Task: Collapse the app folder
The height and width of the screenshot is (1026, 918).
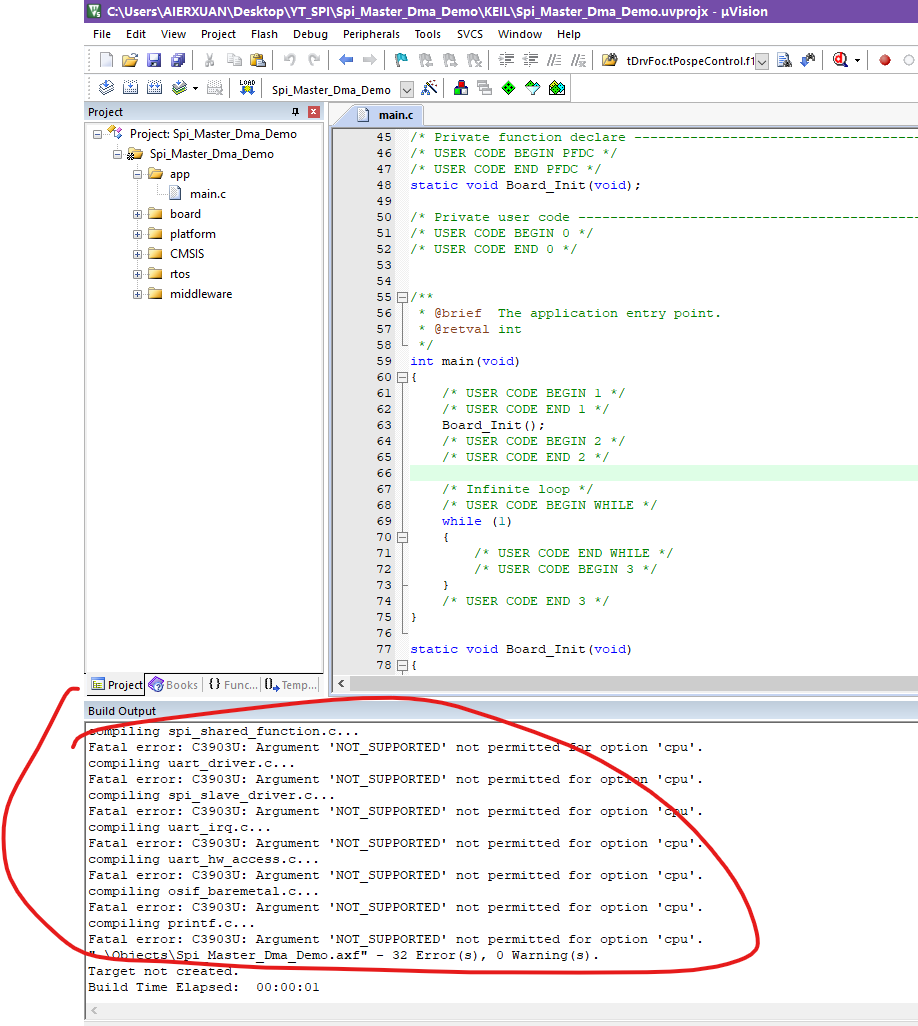Action: click(x=137, y=174)
